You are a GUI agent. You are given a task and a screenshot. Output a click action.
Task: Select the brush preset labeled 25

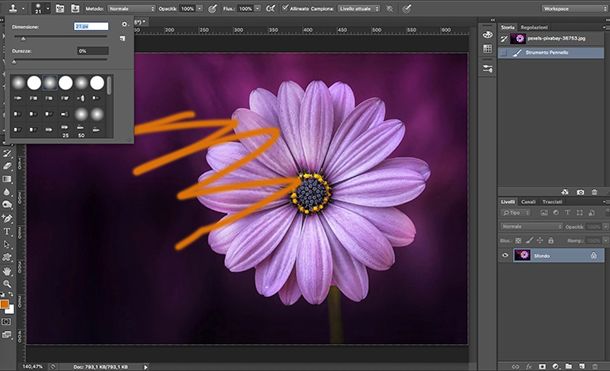pos(65,130)
